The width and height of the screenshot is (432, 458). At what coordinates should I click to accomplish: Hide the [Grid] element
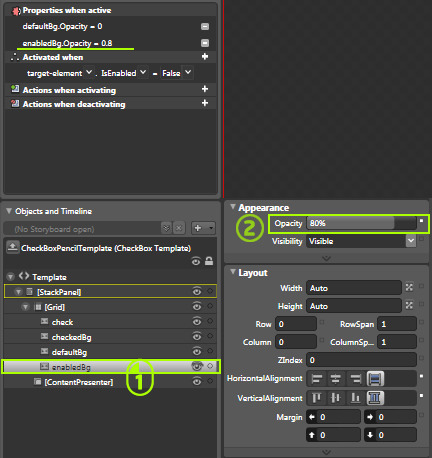(197, 306)
